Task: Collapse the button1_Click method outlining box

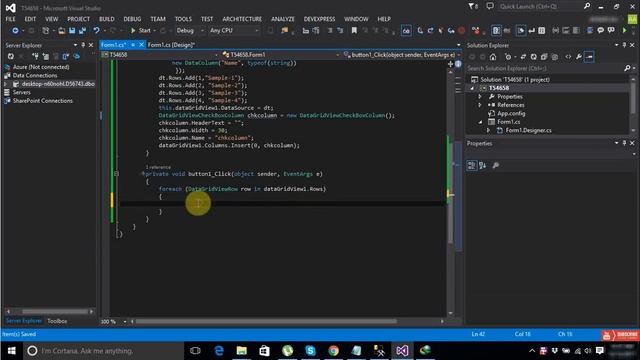Action: (116, 174)
